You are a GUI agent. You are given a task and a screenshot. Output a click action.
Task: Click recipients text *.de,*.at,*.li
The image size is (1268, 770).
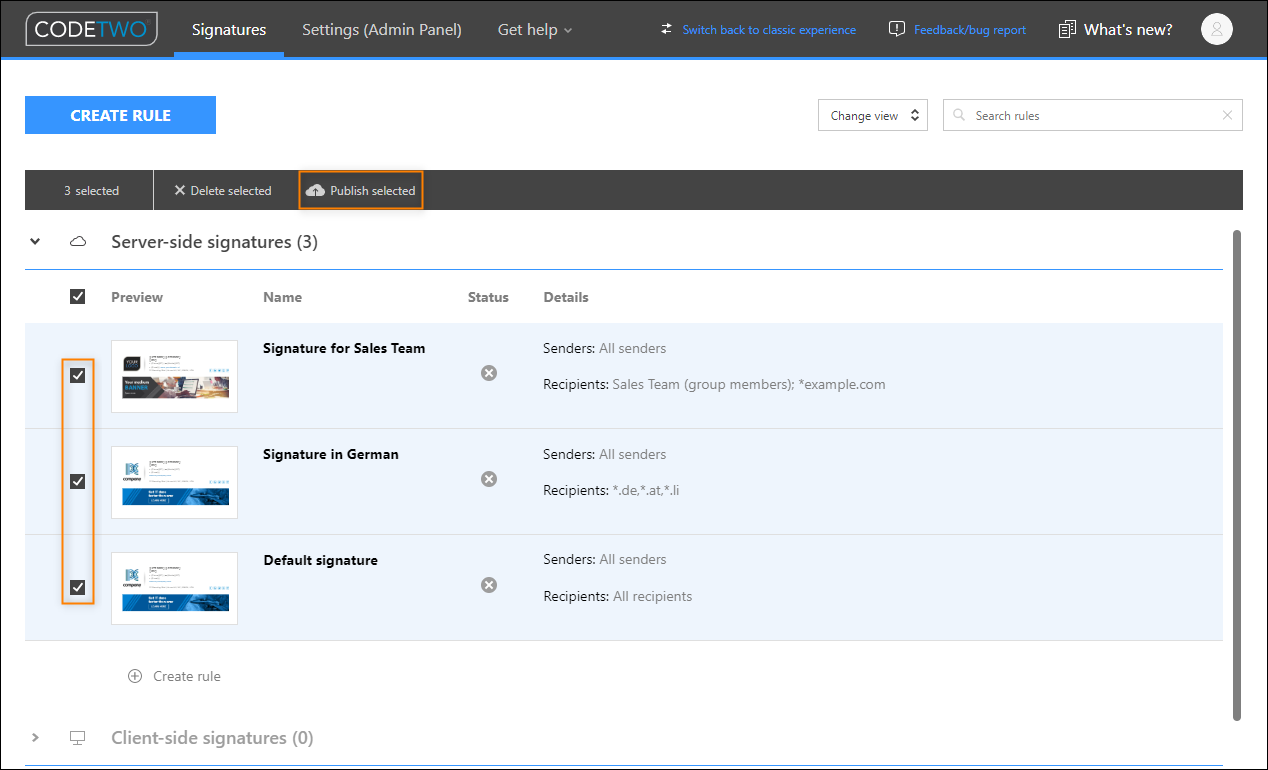pyautogui.click(x=646, y=491)
